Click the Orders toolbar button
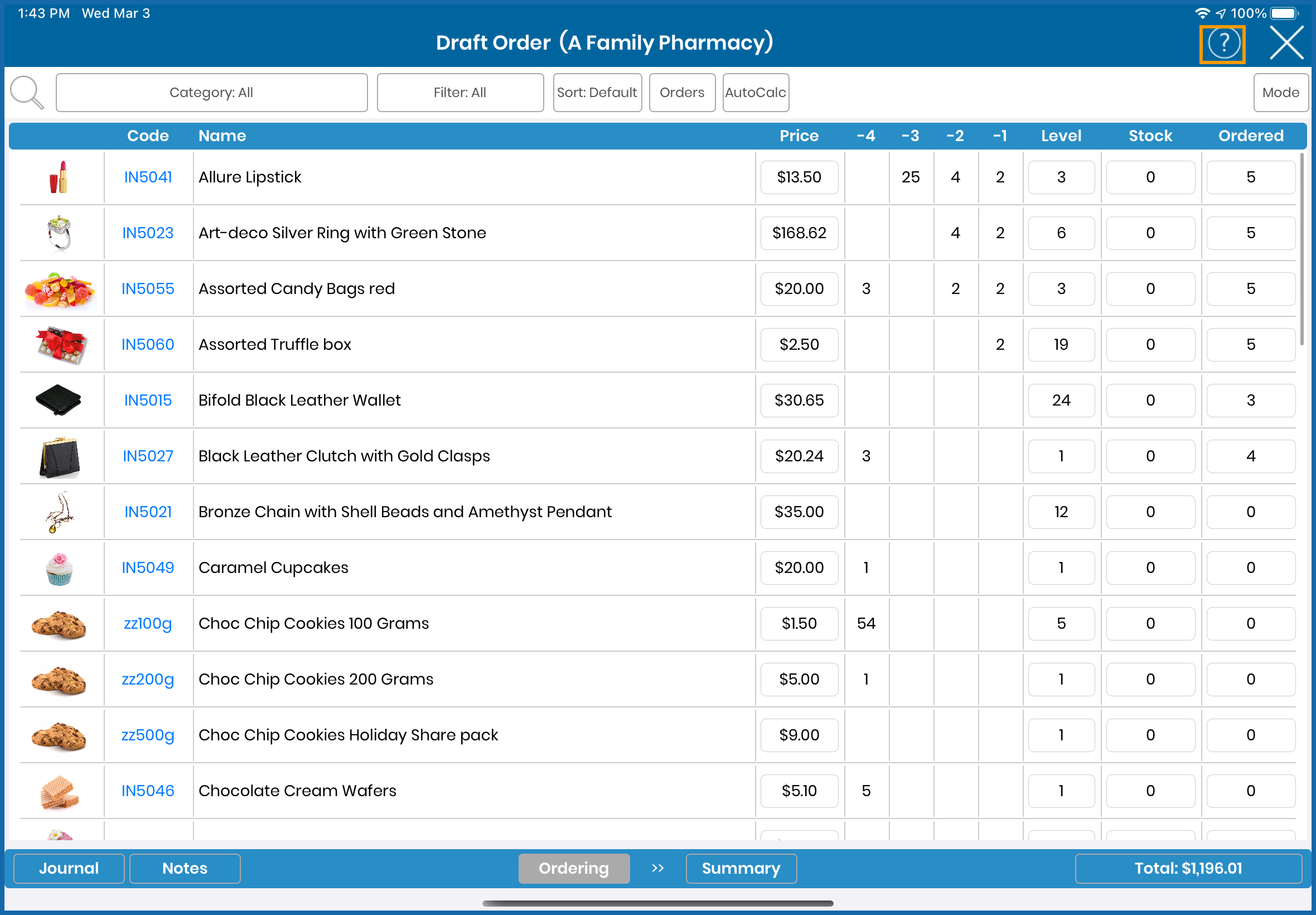Image resolution: width=1316 pixels, height=915 pixels. [681, 92]
